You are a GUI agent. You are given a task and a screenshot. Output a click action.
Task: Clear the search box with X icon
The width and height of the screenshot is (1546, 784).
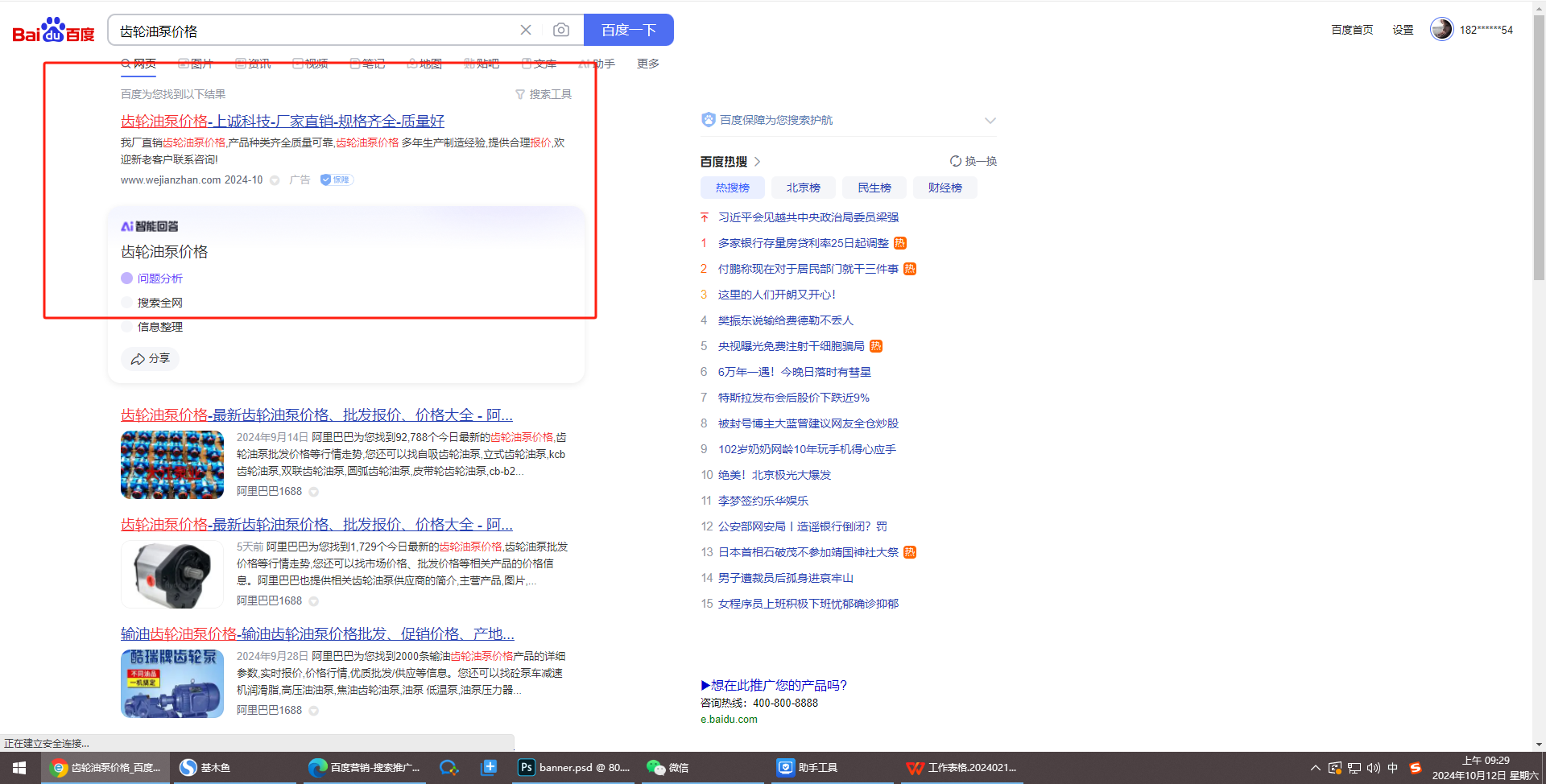[526, 30]
